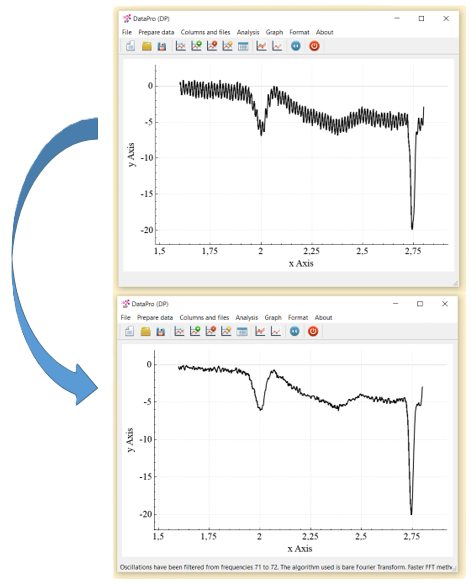Click 'y Axis' label in top graph
The width and height of the screenshot is (473, 584).
tap(131, 155)
